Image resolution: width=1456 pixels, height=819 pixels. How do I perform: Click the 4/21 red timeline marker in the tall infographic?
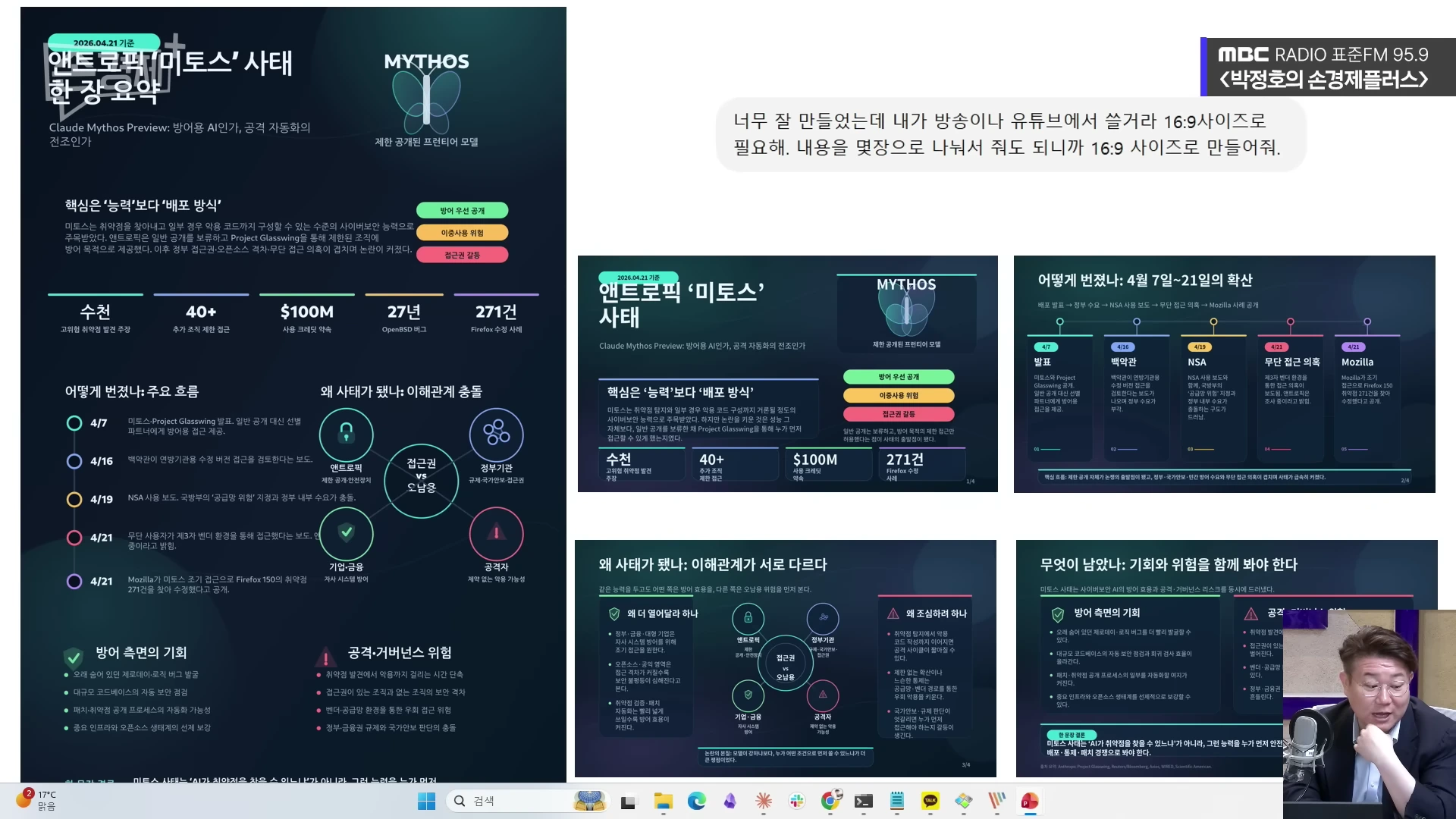(74, 538)
